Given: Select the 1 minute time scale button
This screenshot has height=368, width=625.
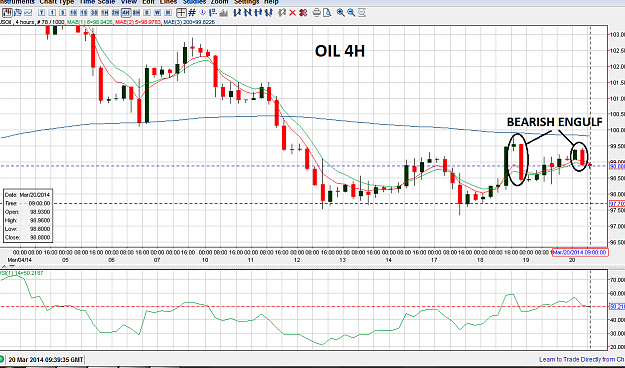Looking at the screenshot, I should (x=52, y=13).
